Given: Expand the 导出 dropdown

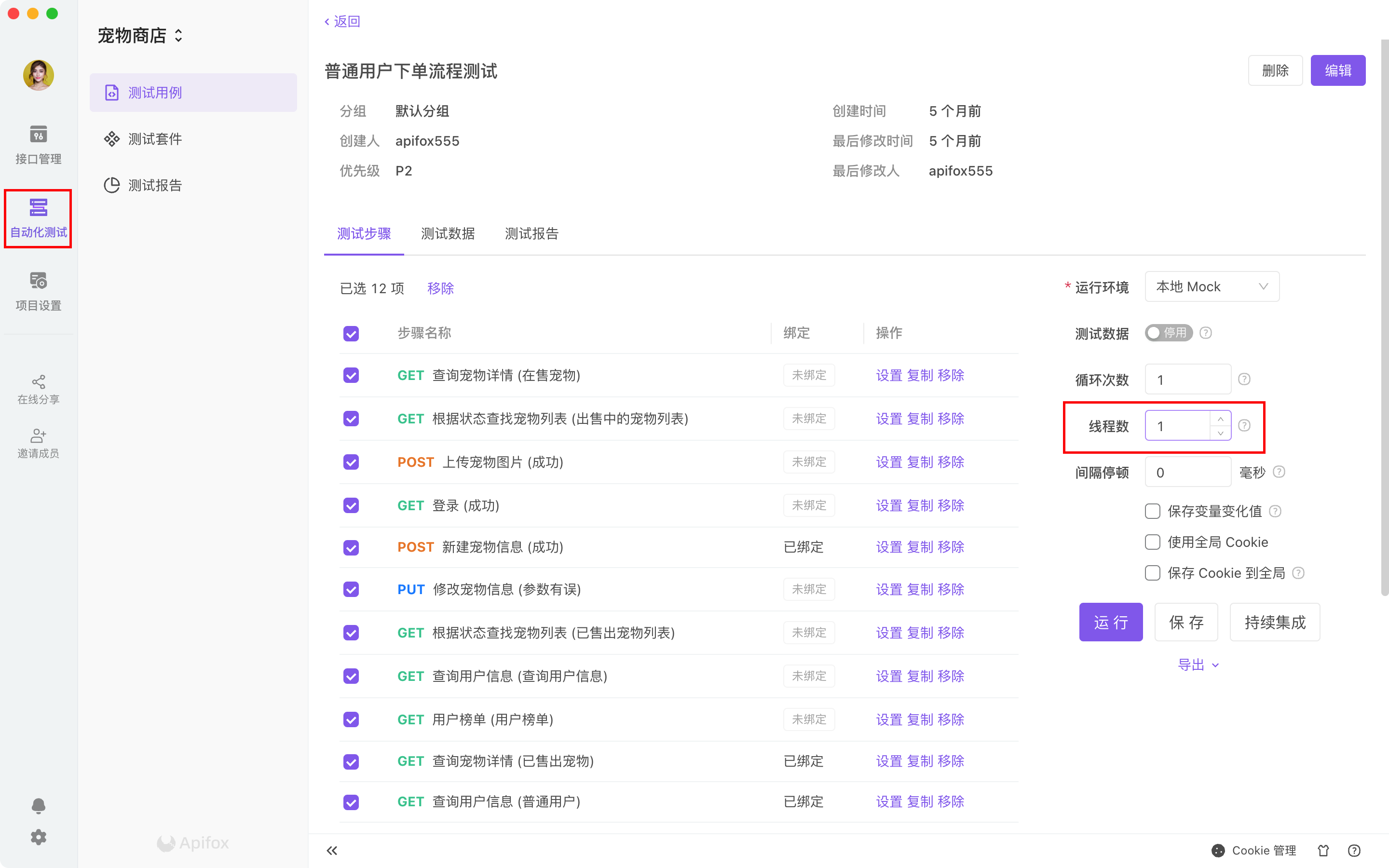Looking at the screenshot, I should click(x=1198, y=665).
